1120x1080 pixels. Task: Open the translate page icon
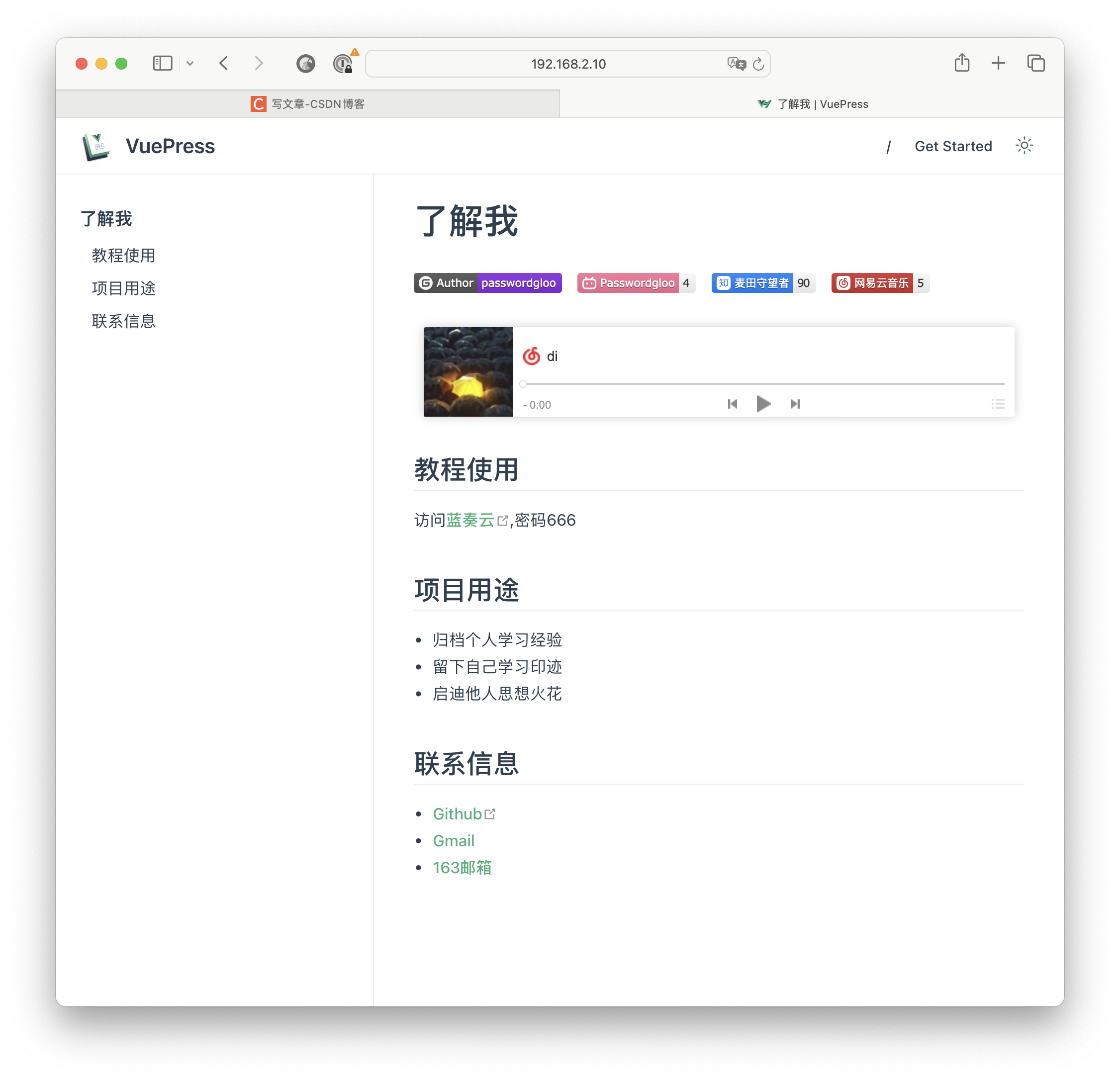tap(736, 64)
